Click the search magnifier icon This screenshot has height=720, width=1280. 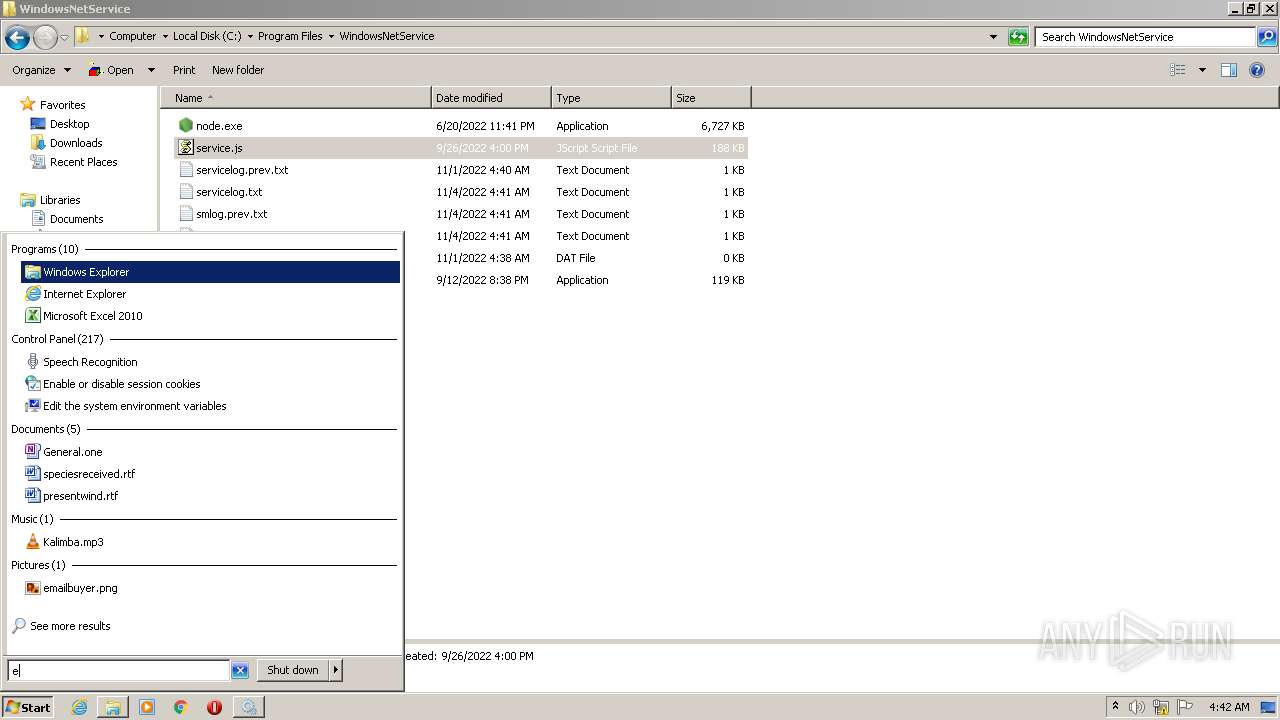point(1267,37)
